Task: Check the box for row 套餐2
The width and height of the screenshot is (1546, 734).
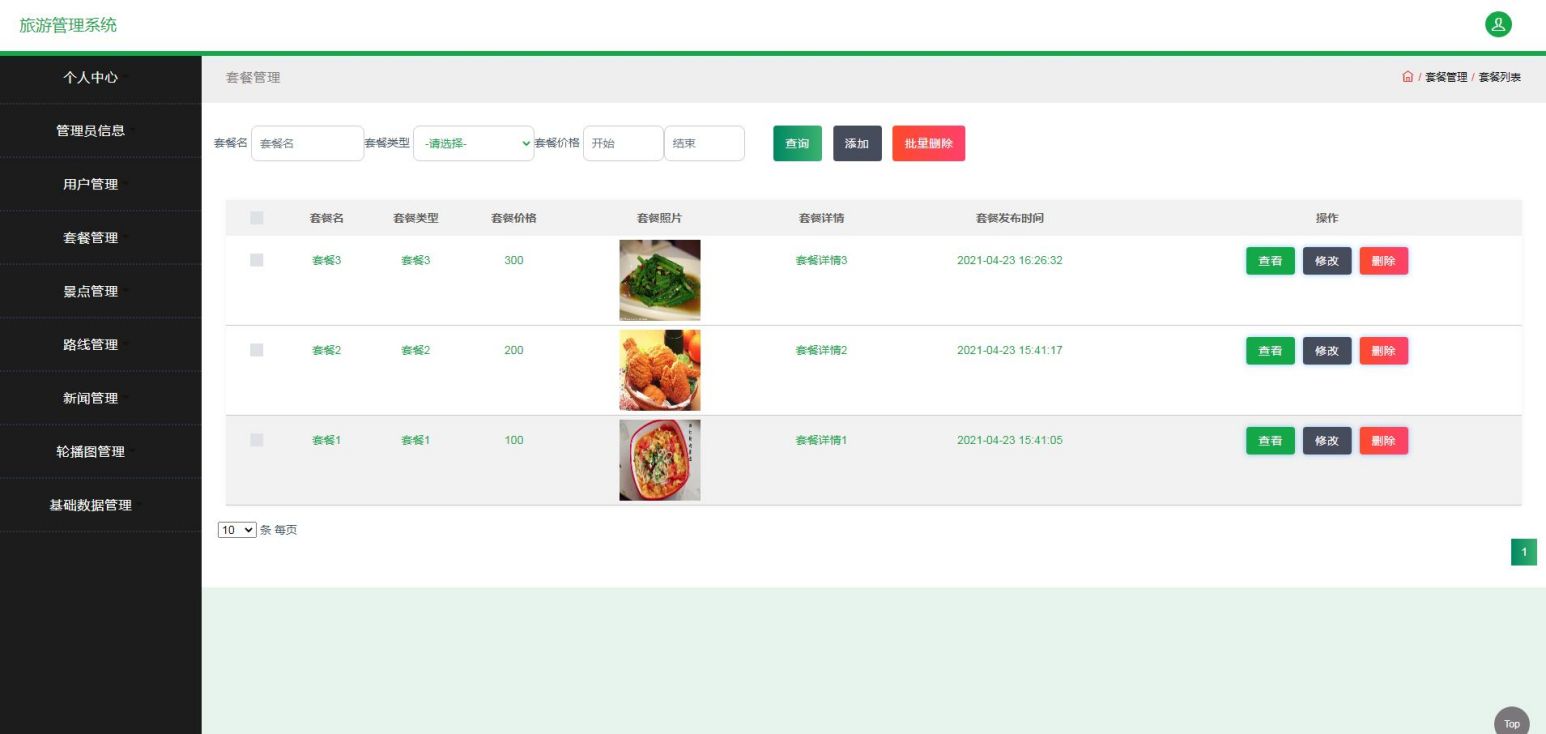Action: pos(257,350)
